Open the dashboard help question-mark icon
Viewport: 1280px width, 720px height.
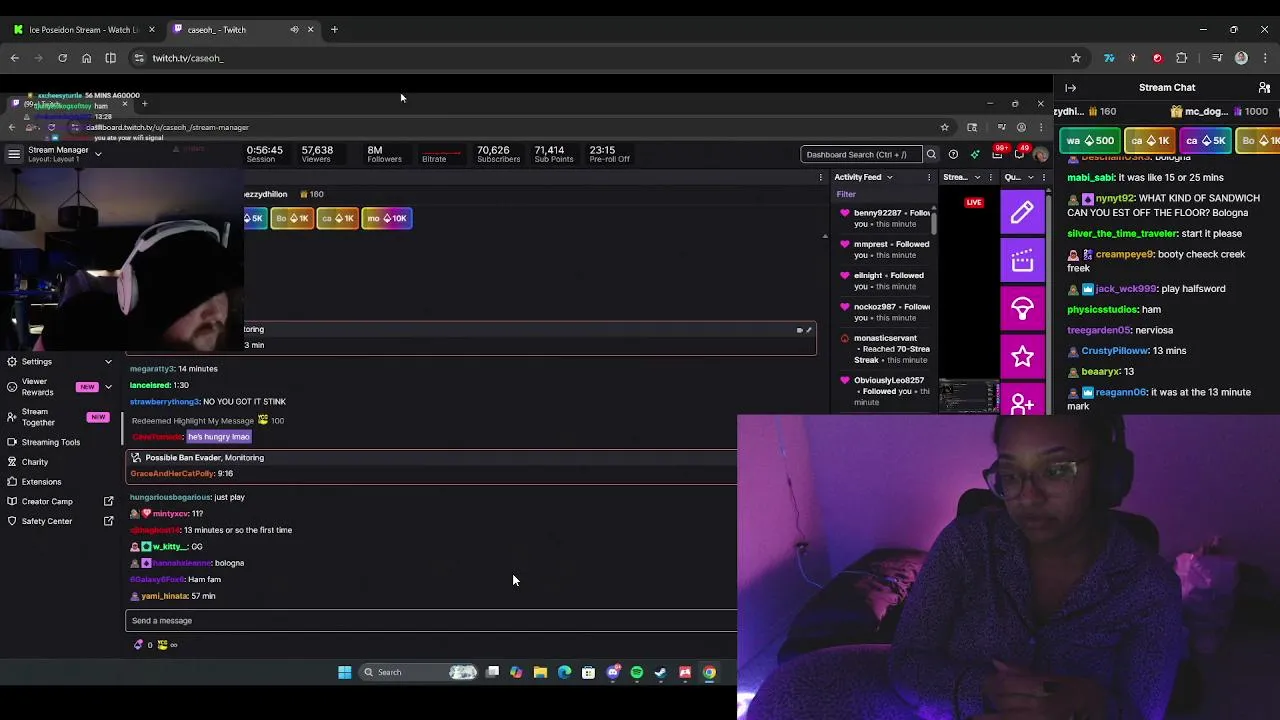[x=953, y=154]
